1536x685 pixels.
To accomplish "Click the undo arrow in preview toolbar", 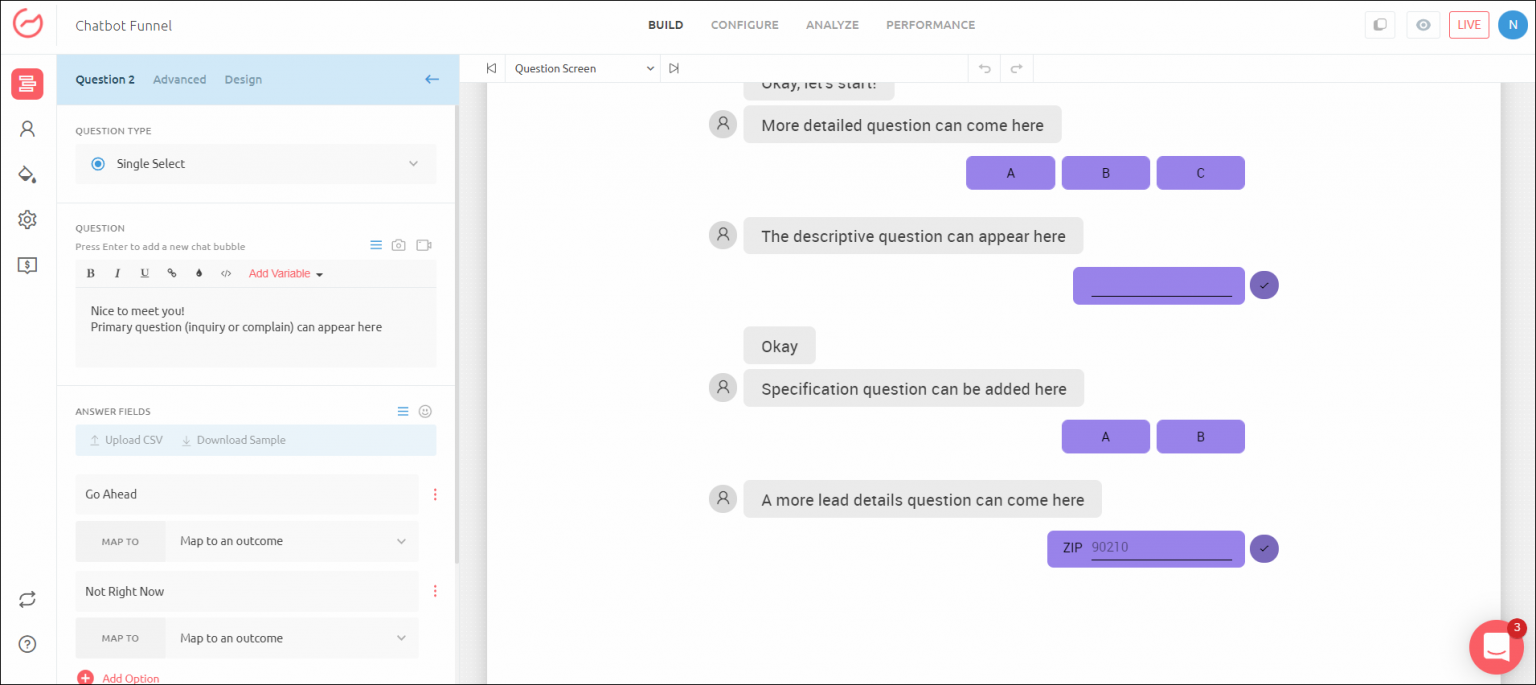I will click(984, 69).
